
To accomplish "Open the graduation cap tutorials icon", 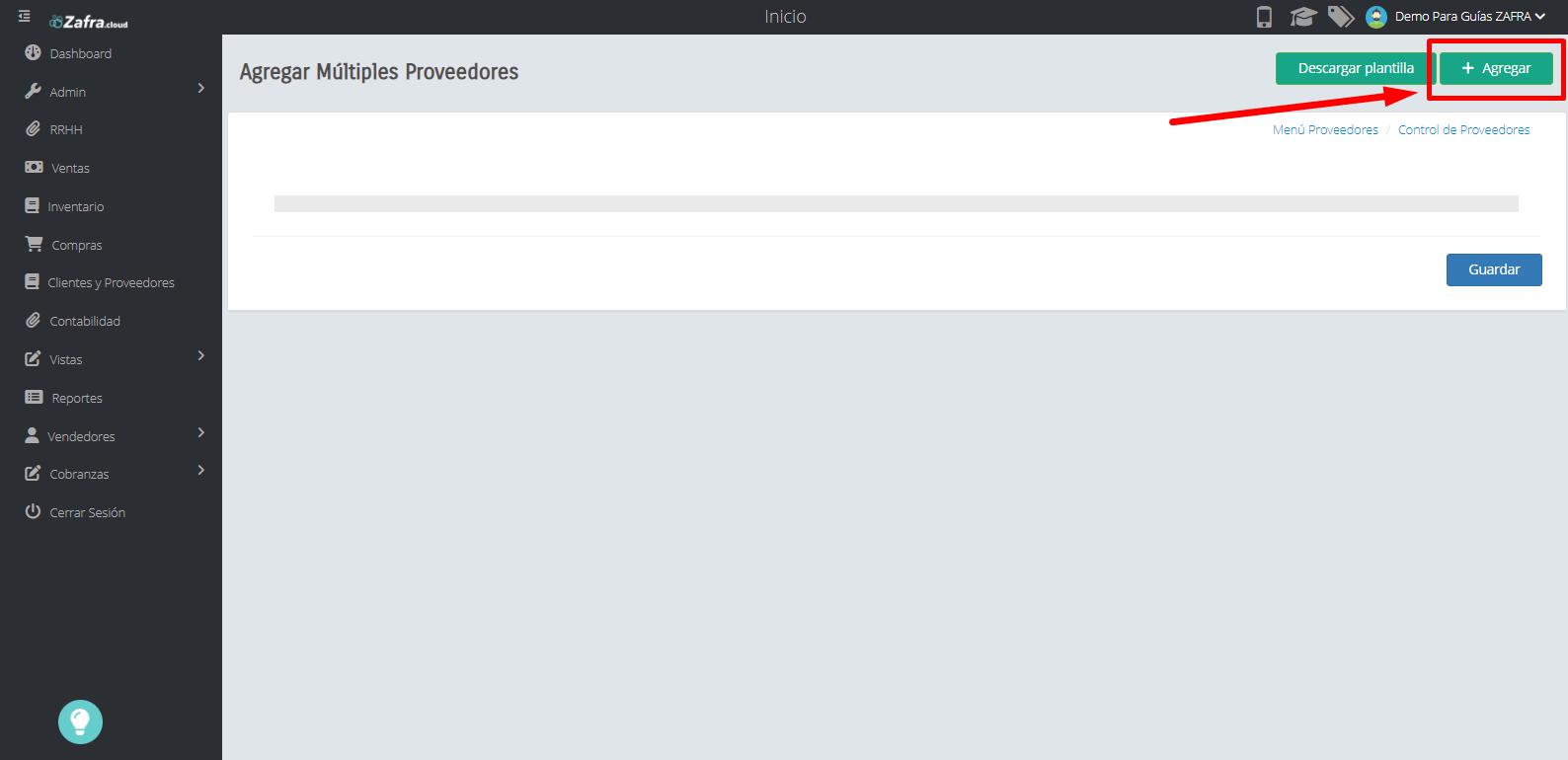I will 1303,17.
